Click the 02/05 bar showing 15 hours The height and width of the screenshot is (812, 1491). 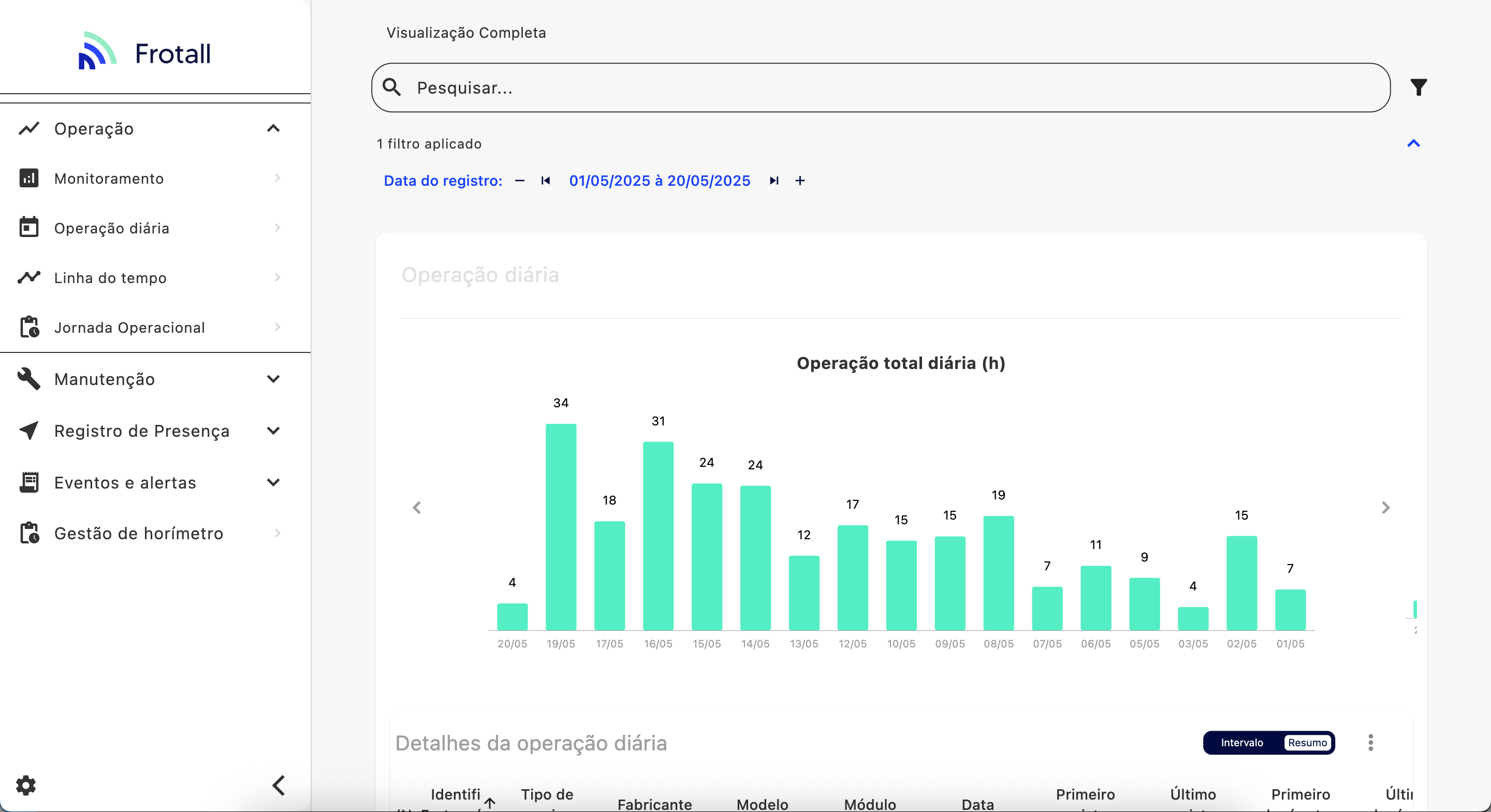(x=1241, y=583)
